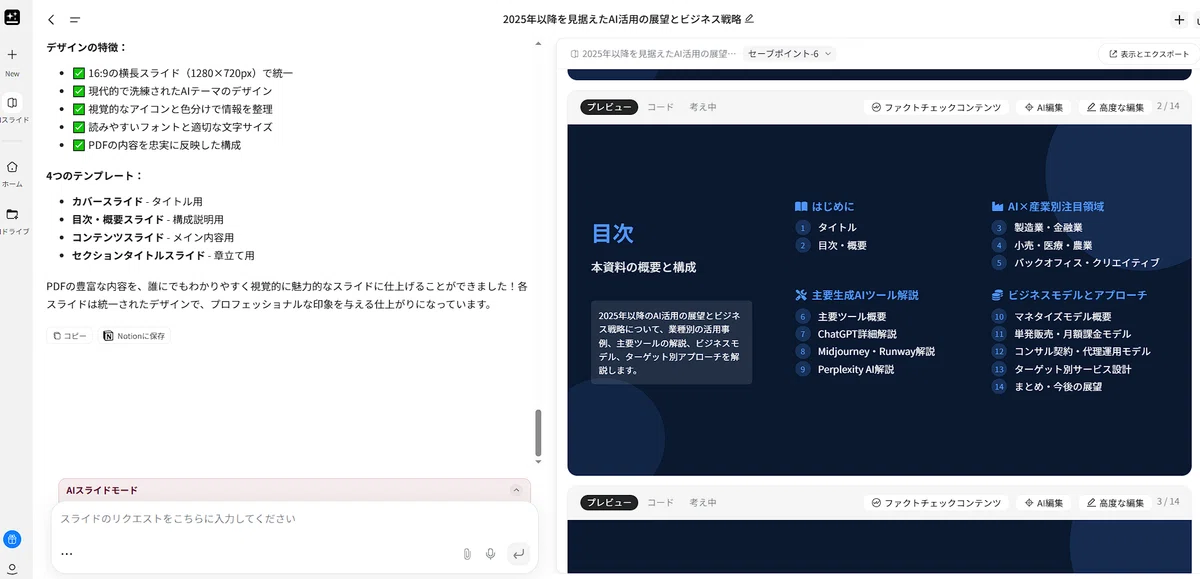Open 考え中 tab on slide 2

pos(703,107)
